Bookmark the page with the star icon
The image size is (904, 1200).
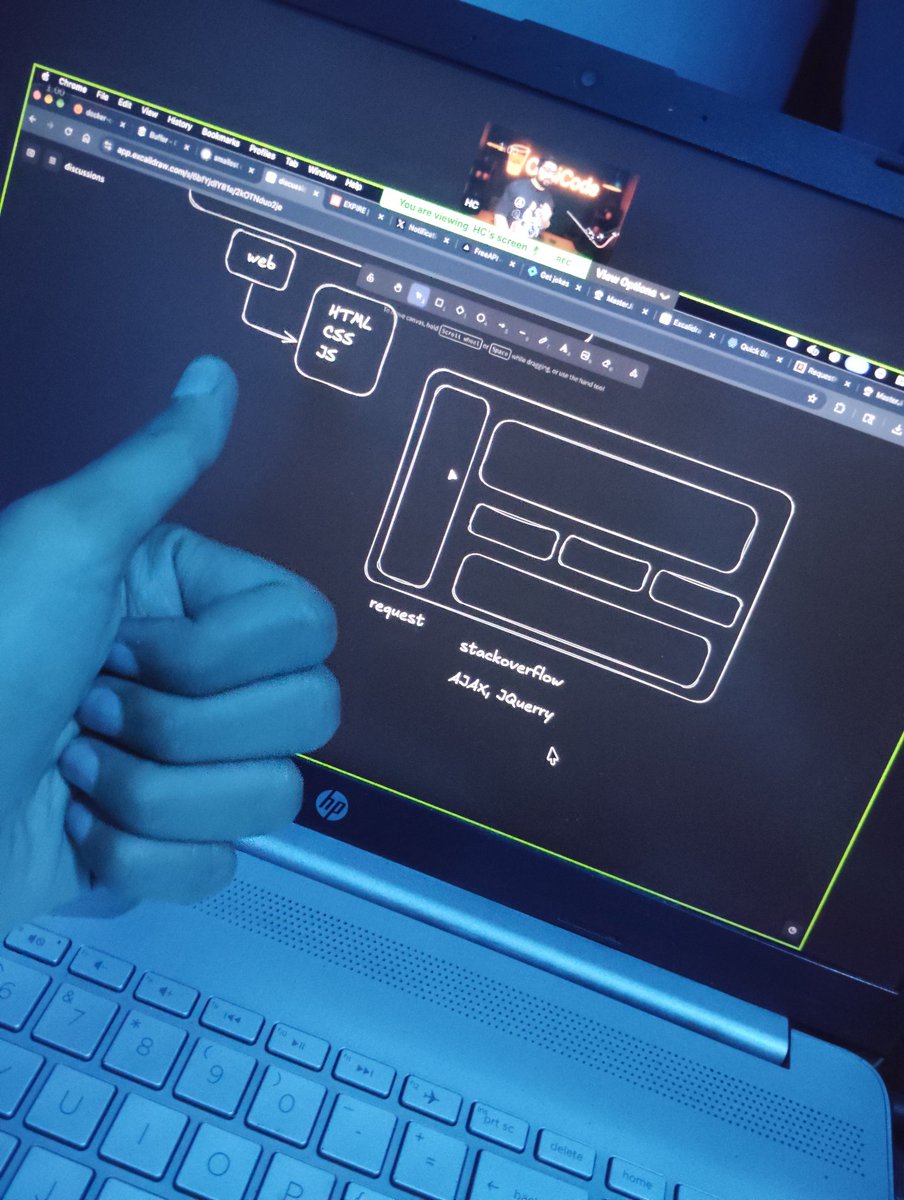coord(812,398)
